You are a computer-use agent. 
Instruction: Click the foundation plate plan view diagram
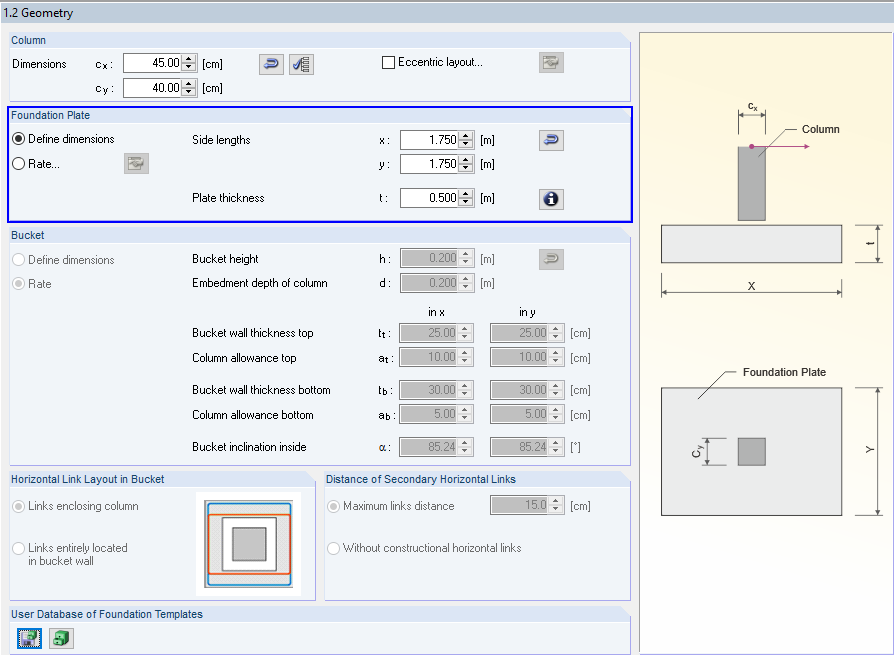coord(751,451)
